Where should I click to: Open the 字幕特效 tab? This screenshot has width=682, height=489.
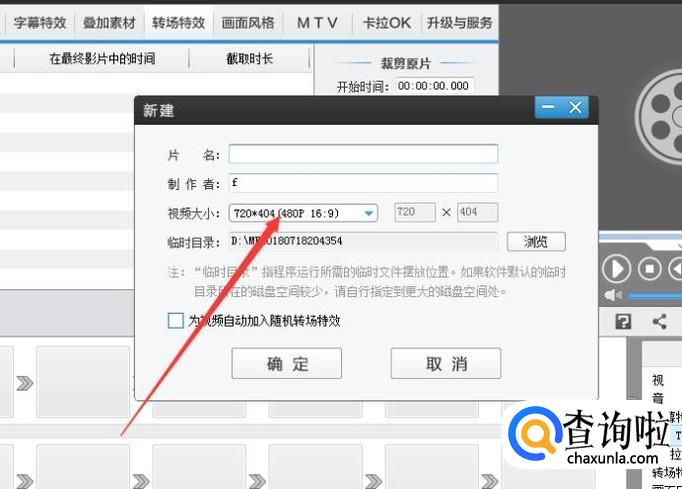click(x=39, y=23)
